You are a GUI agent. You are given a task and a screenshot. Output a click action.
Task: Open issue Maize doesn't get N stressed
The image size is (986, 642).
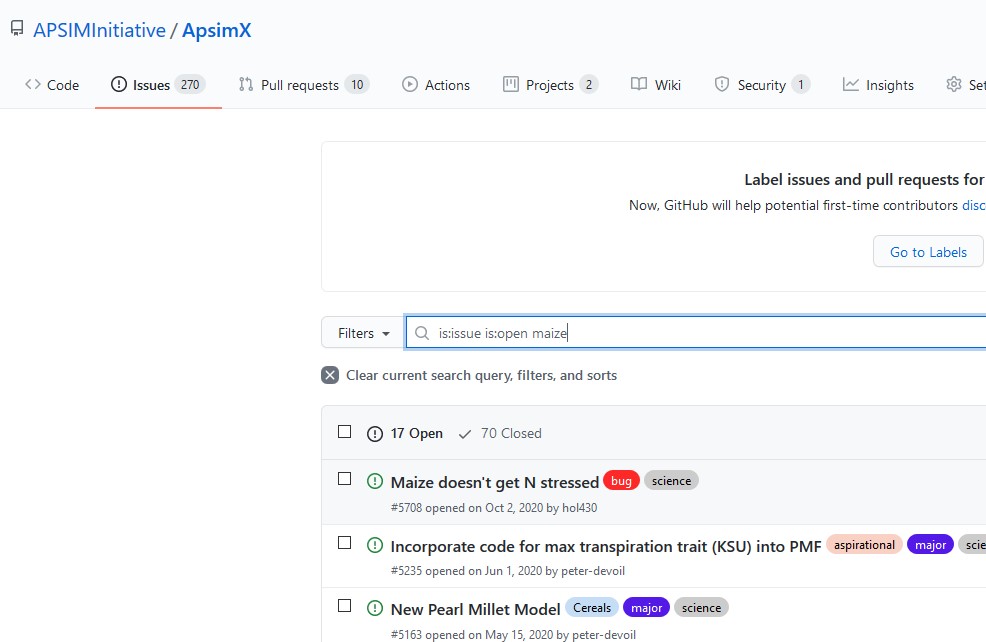pyautogui.click(x=495, y=482)
